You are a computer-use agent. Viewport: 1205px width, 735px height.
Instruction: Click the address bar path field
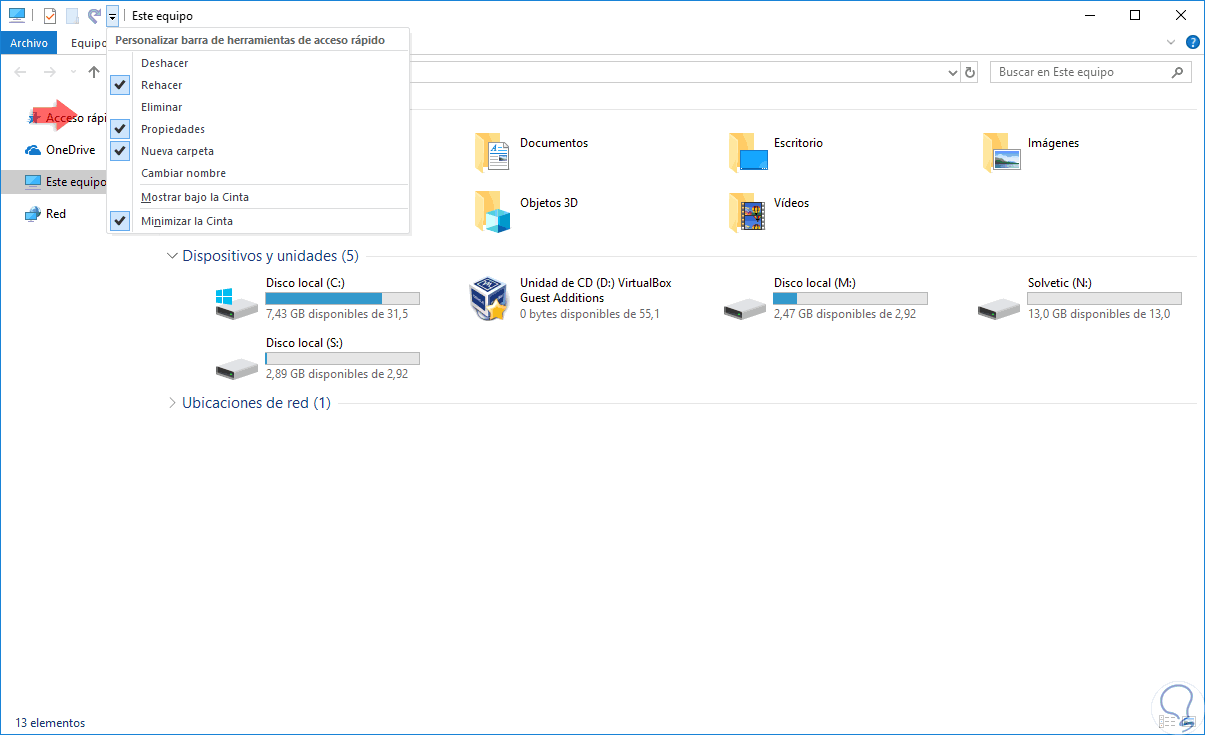677,73
